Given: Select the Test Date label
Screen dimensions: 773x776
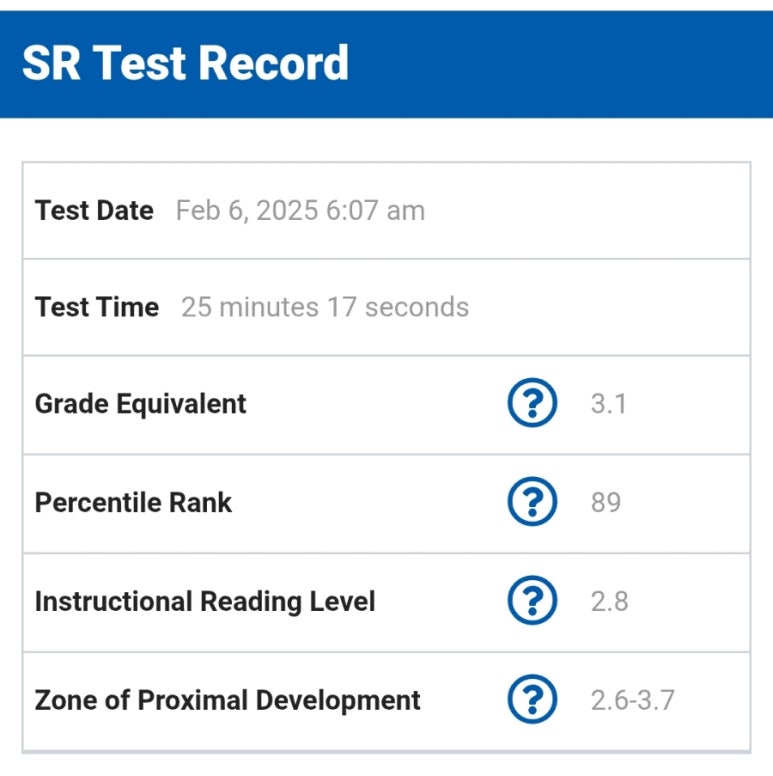Looking at the screenshot, I should [x=94, y=210].
